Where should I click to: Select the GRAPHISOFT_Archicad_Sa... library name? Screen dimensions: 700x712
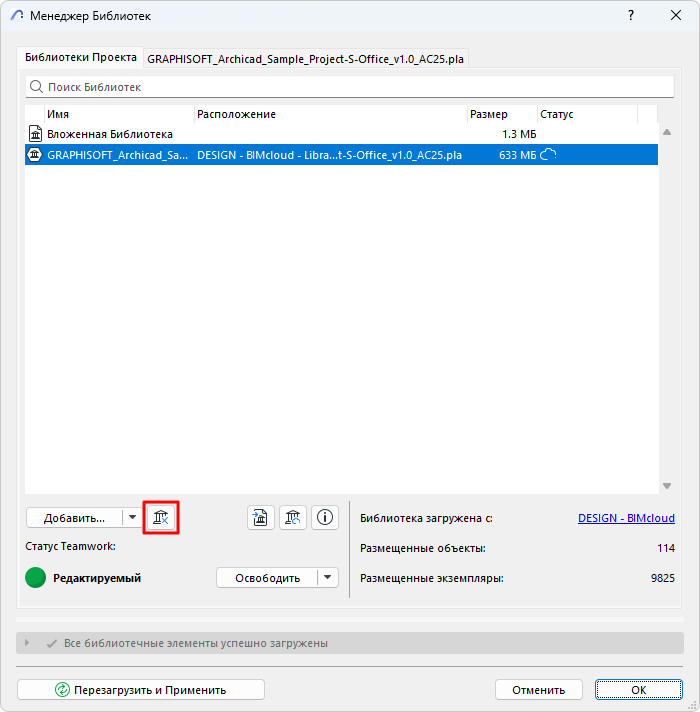[x=118, y=155]
